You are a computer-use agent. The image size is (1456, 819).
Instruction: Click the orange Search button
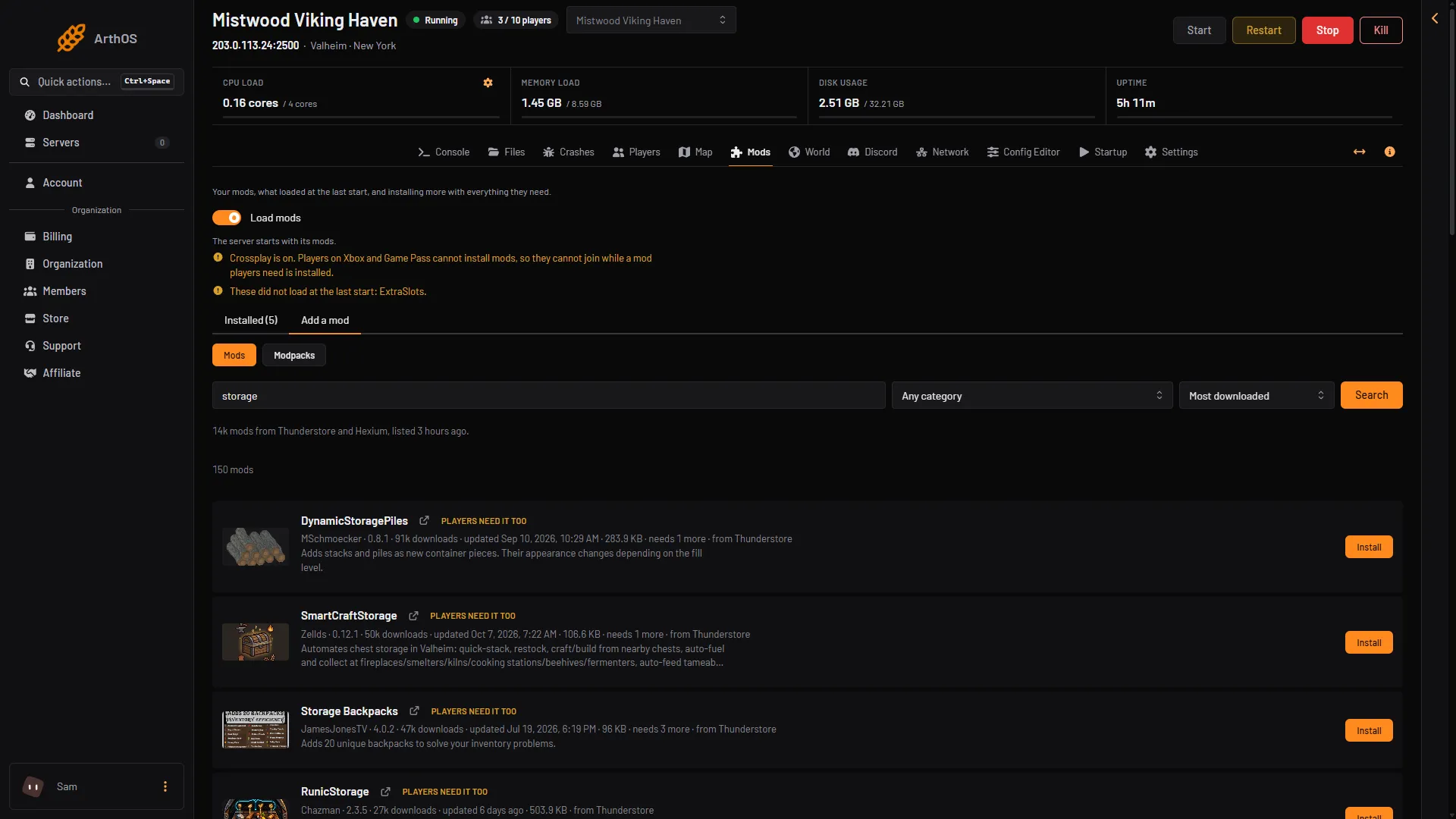click(1371, 395)
